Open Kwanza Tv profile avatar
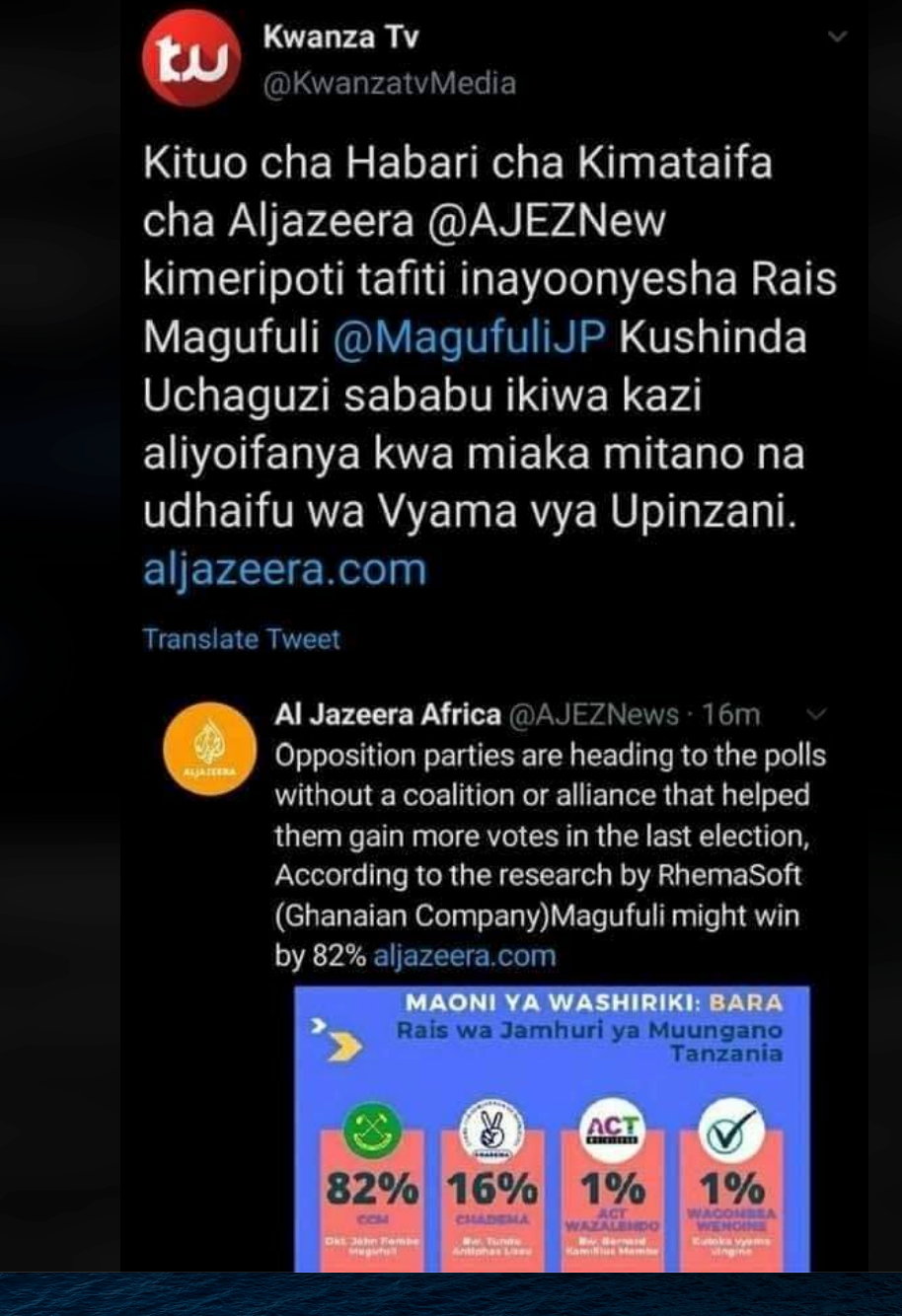Viewport: 902px width, 1316px height. point(191,58)
